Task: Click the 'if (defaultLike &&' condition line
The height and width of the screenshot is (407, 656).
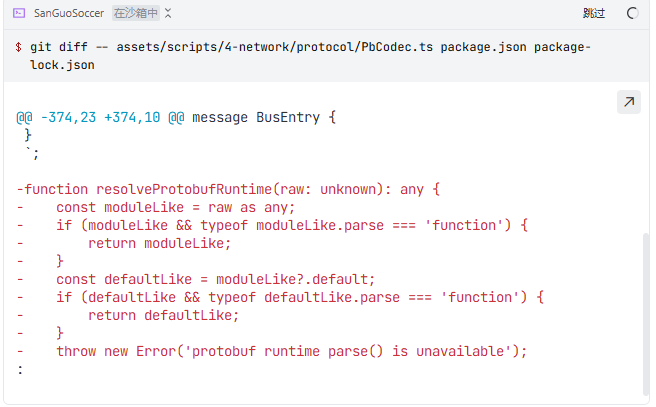Action: pos(298,297)
